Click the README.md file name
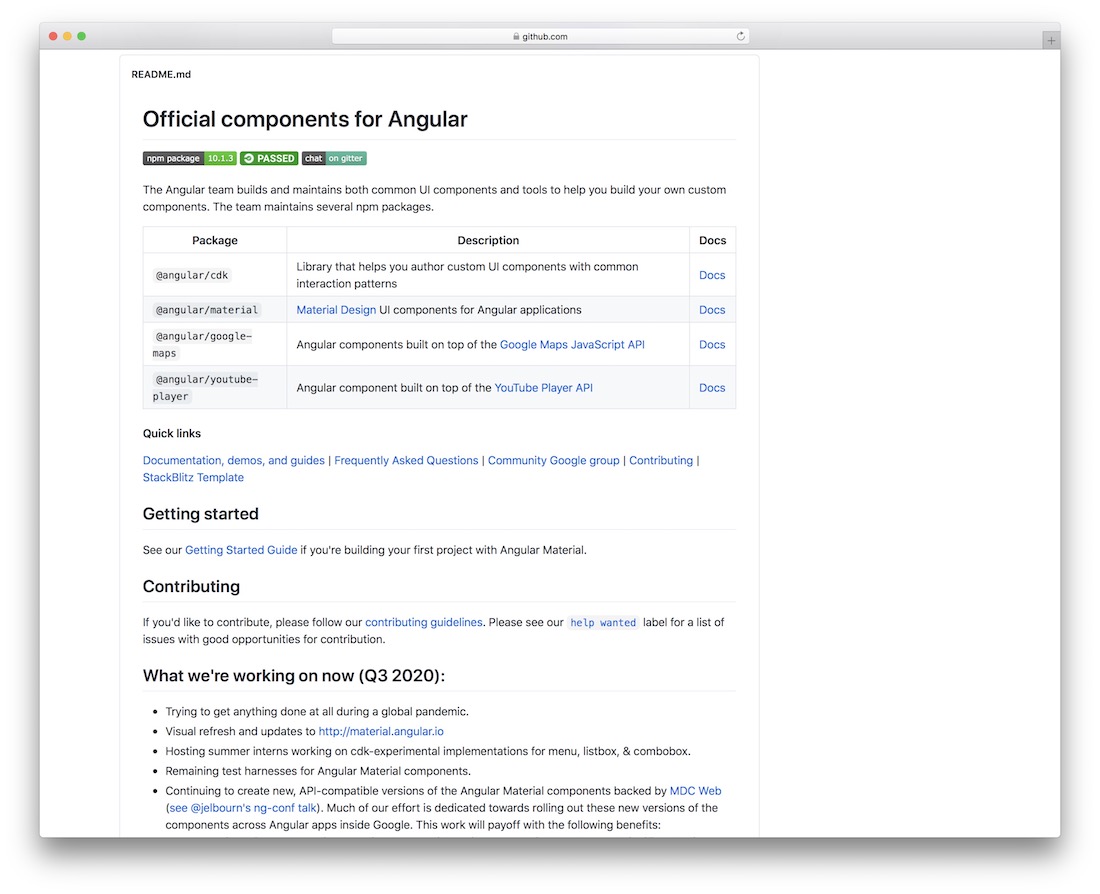Viewport: 1100px width, 894px height. (161, 74)
